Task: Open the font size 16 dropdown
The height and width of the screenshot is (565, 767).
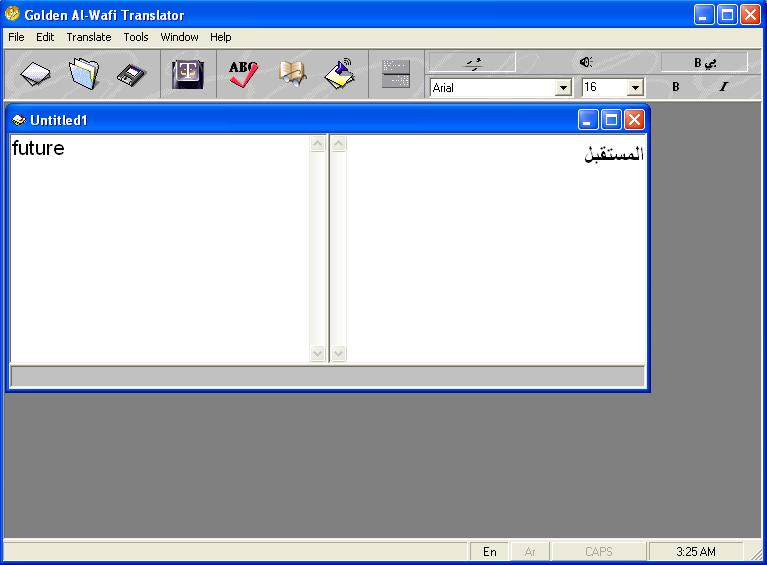Action: click(635, 88)
